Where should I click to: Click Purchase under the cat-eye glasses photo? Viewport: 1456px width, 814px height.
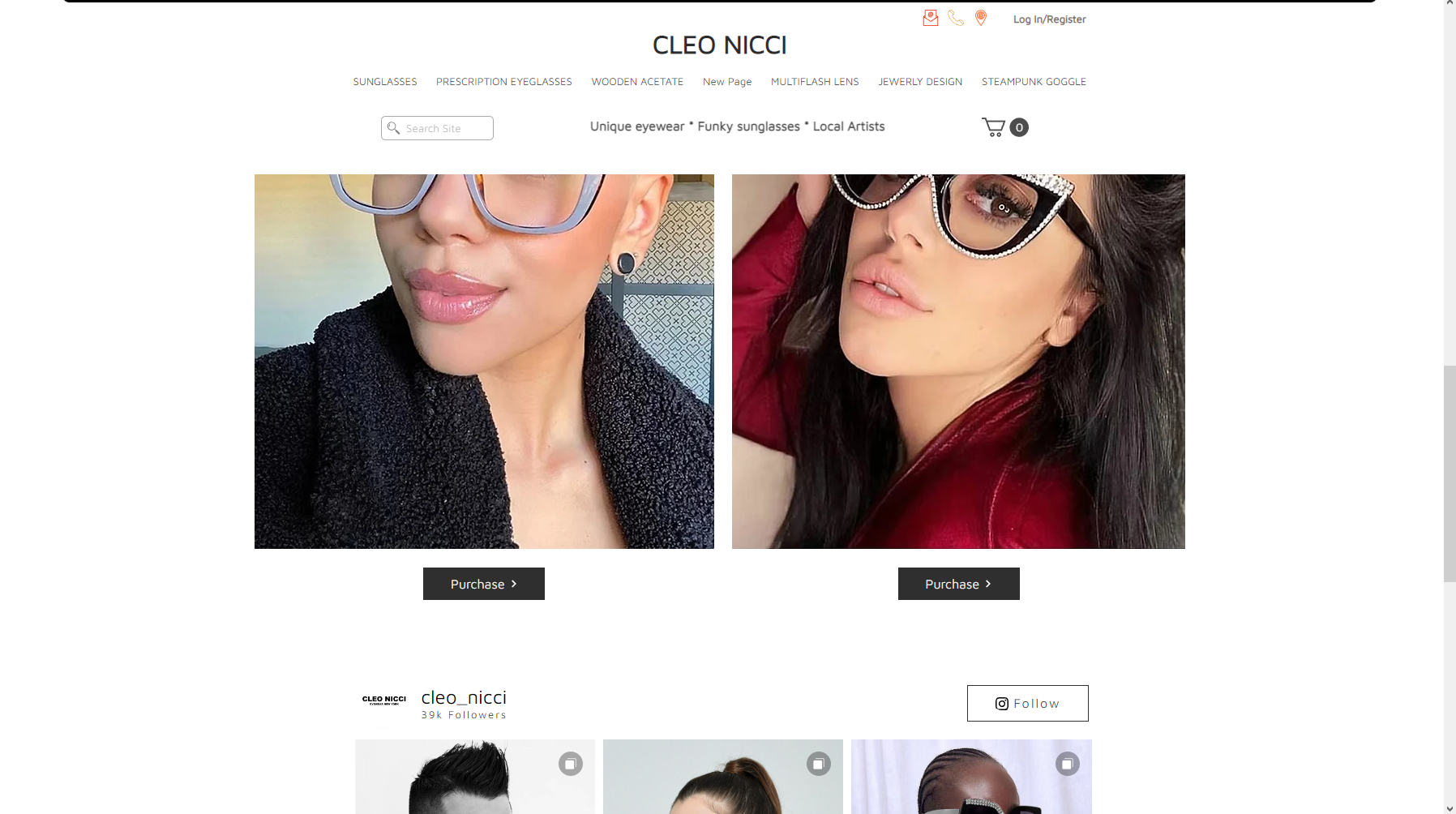(x=959, y=584)
